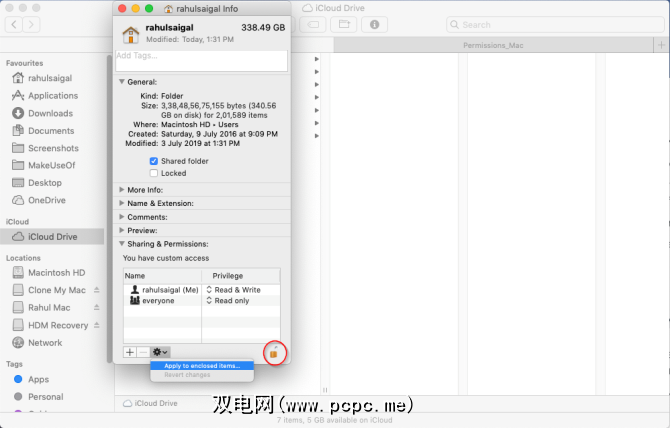The width and height of the screenshot is (670, 428).
Task: Expand the Preview section
Action: pyautogui.click(x=122, y=230)
